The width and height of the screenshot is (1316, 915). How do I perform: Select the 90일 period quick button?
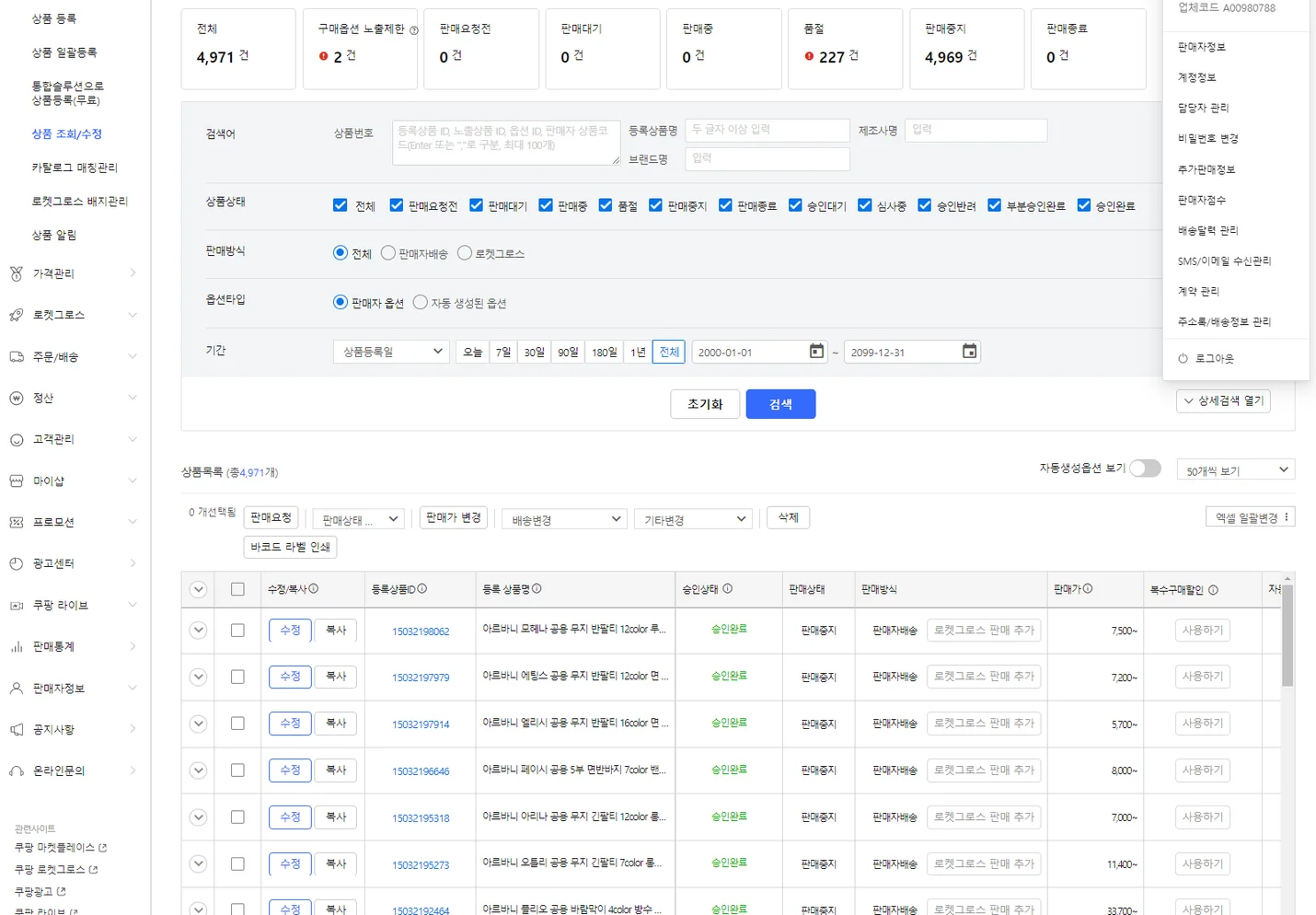568,352
